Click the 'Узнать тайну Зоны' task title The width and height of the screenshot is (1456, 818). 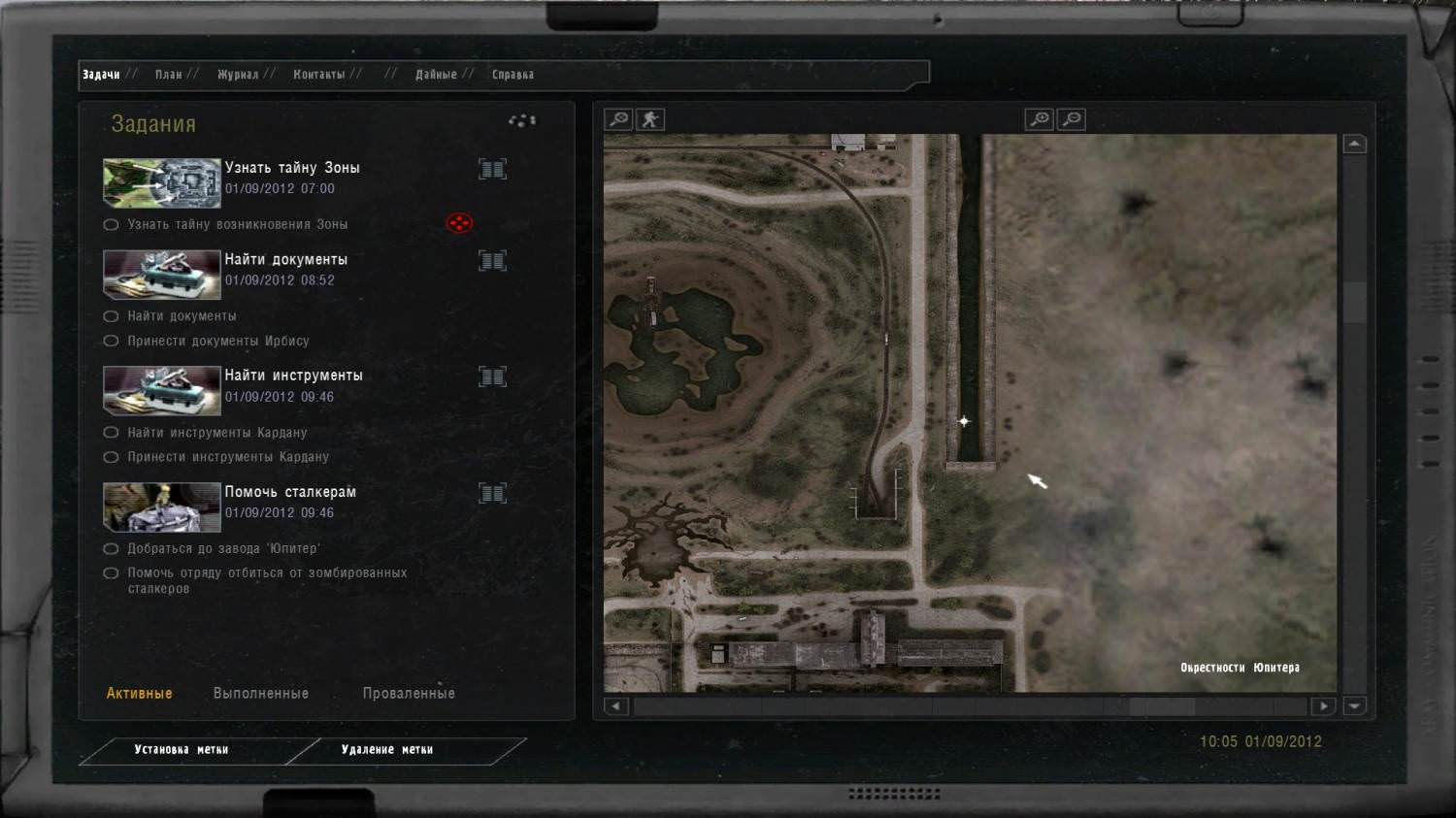pos(292,168)
